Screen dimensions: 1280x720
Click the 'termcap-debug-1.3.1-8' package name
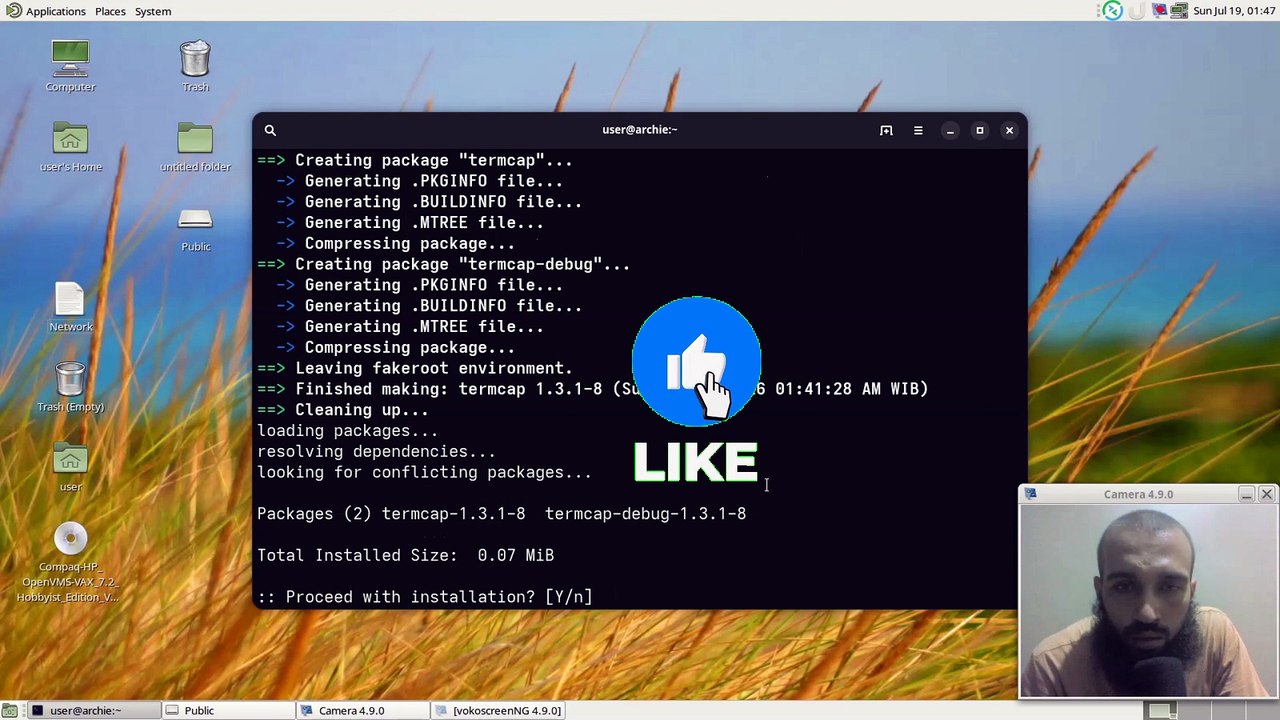coord(646,514)
